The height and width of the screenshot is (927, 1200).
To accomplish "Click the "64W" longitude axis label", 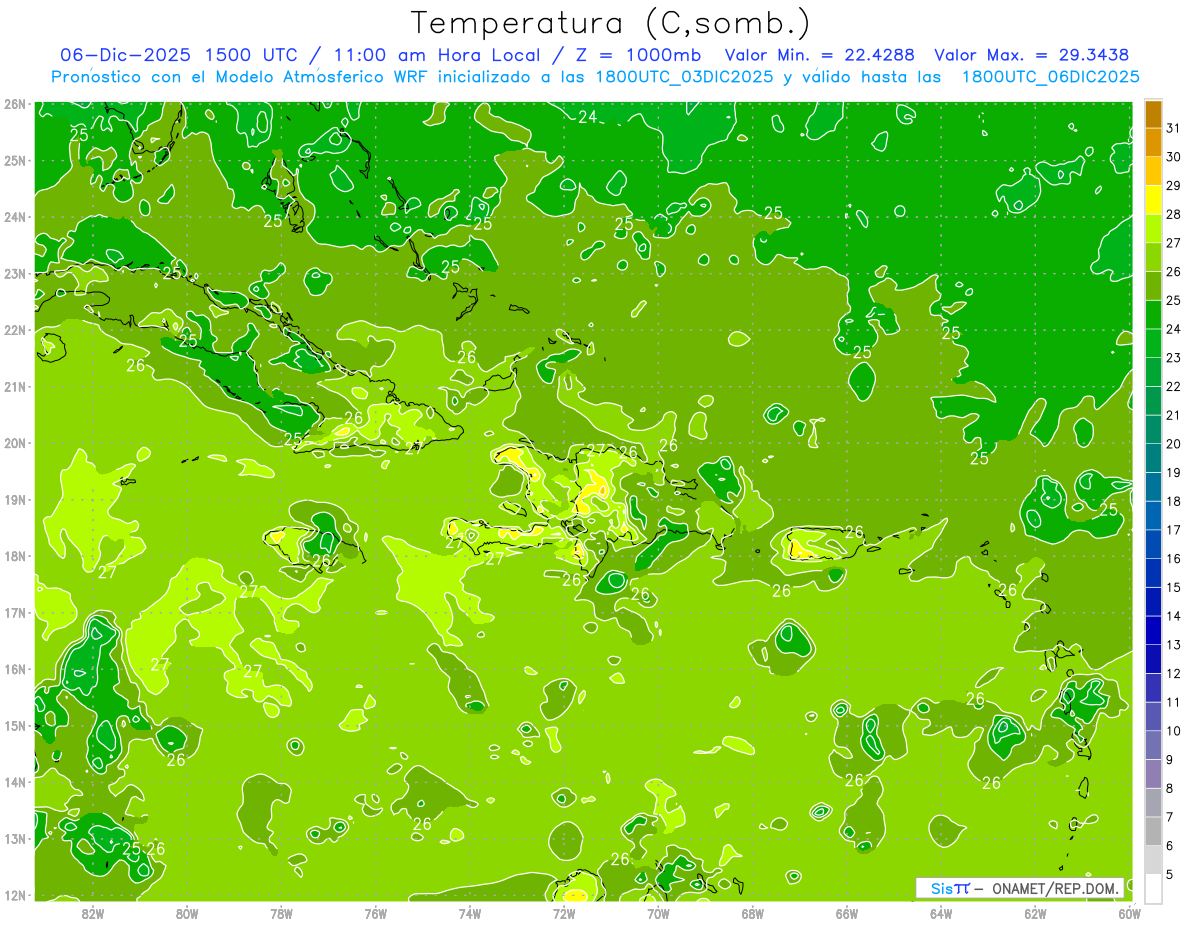I will (941, 914).
